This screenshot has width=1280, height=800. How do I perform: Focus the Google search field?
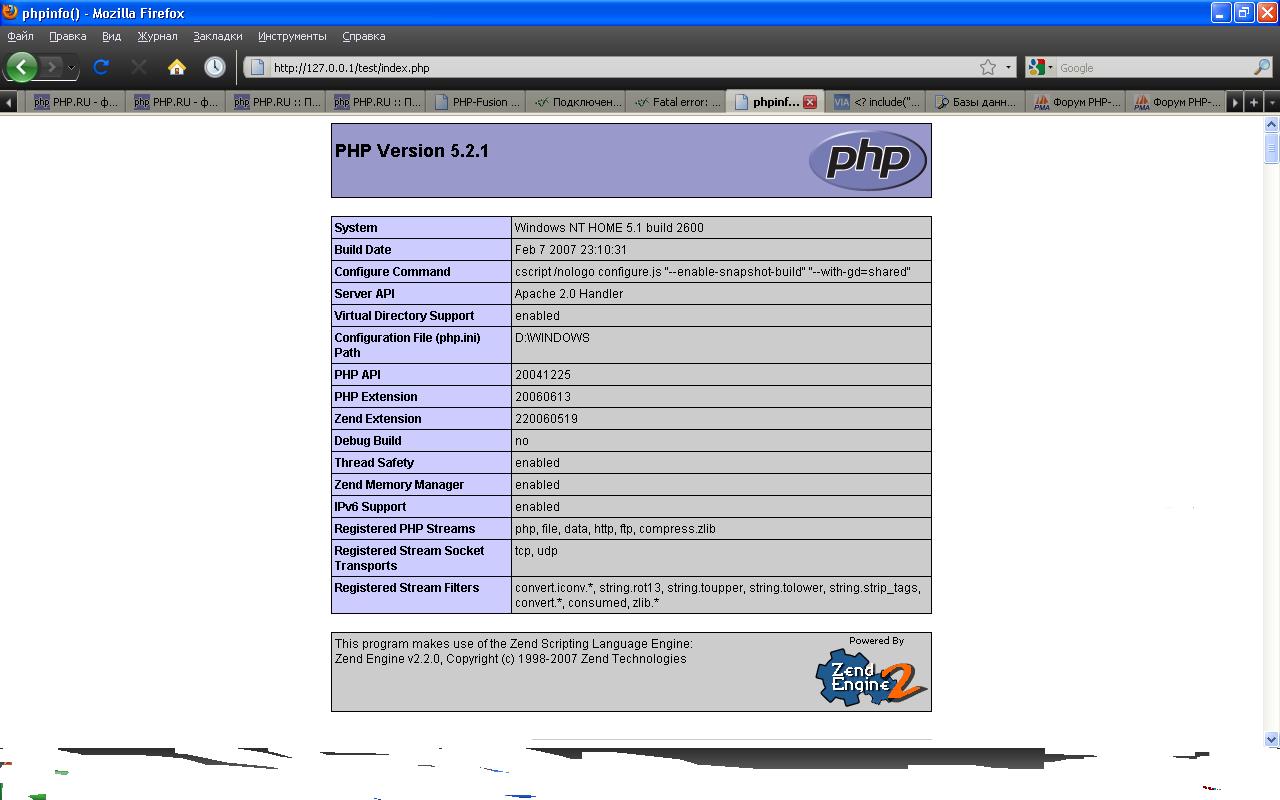(1155, 68)
